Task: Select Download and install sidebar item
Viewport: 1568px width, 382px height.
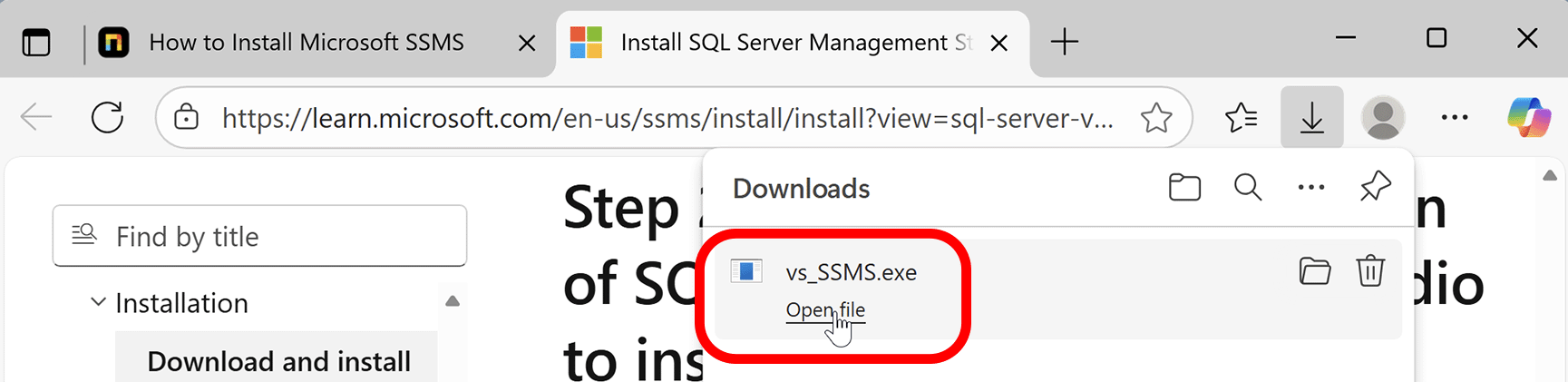Action: pos(278,361)
